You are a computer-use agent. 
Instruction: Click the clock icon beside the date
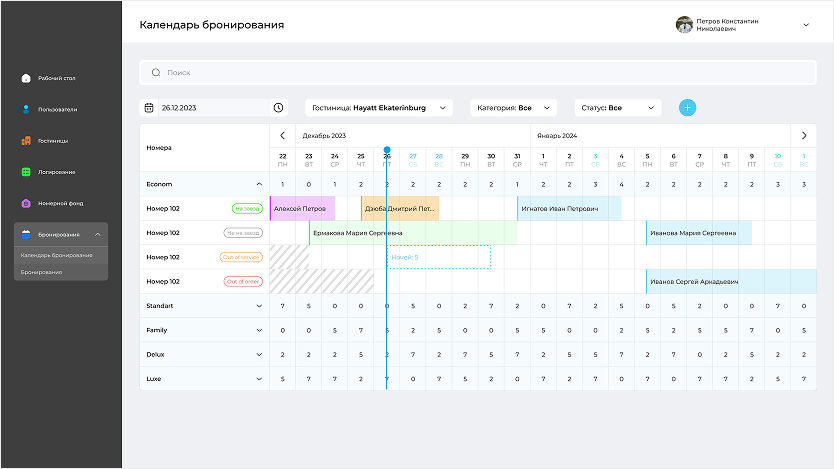(278, 107)
